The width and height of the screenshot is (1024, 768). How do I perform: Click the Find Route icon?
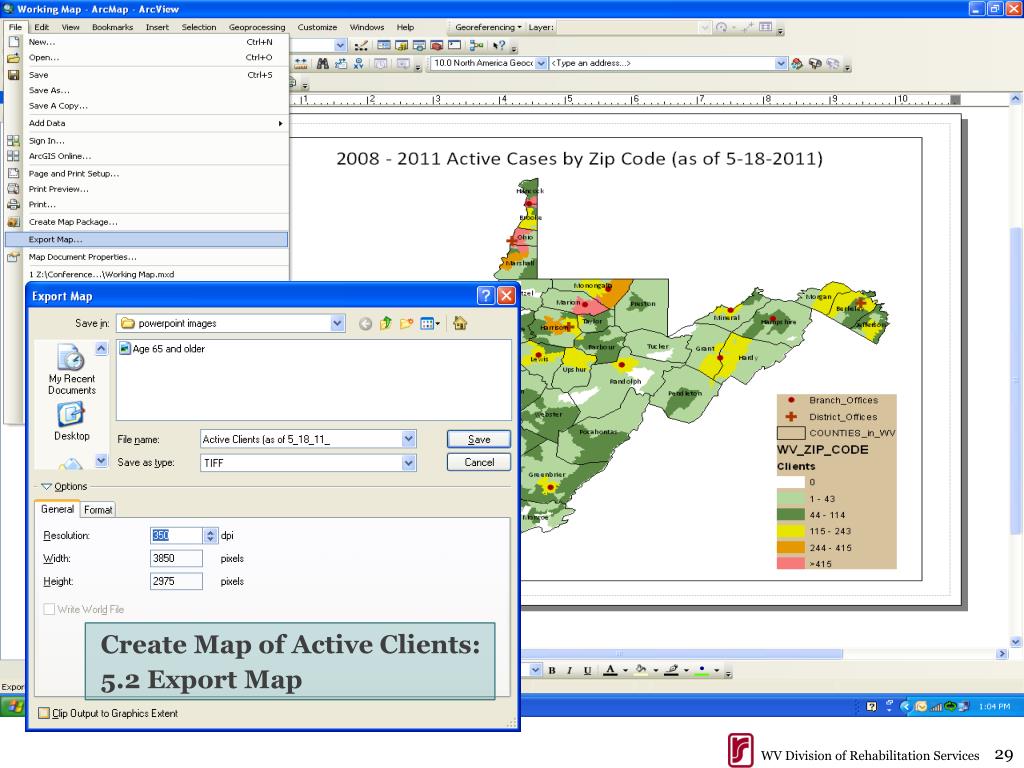(340, 63)
